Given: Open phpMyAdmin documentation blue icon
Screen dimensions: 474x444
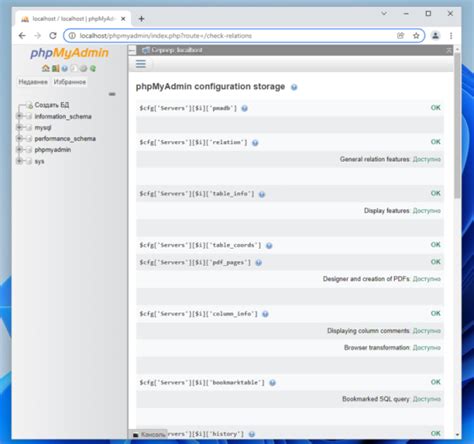Looking at the screenshot, I should [x=65, y=68].
